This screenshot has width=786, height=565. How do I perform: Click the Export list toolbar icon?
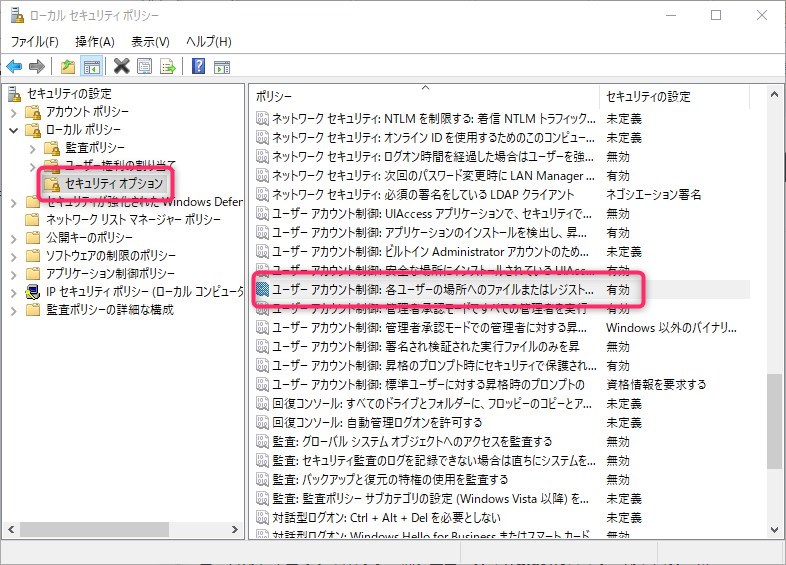pyautogui.click(x=168, y=66)
